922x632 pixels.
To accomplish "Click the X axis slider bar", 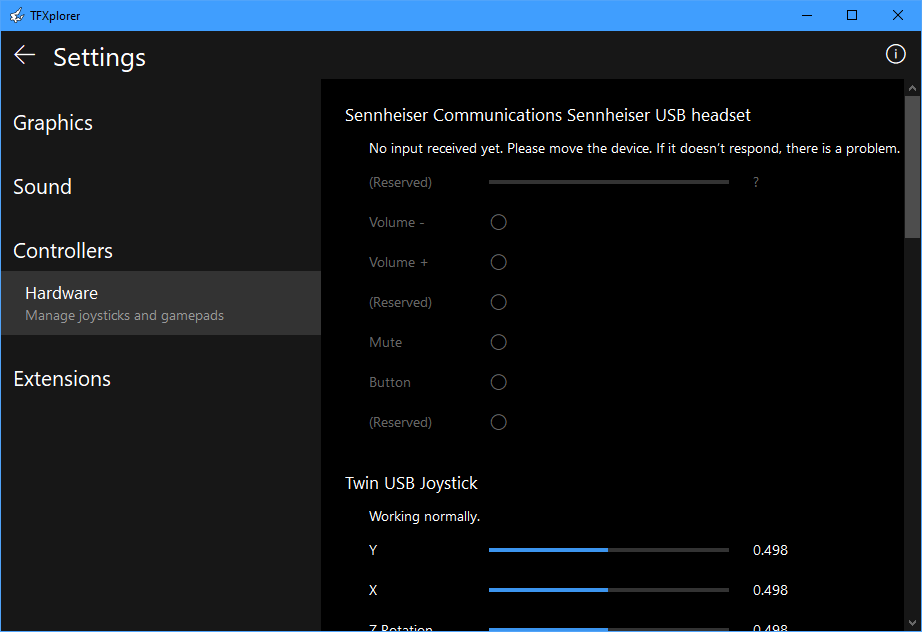I will (x=608, y=590).
